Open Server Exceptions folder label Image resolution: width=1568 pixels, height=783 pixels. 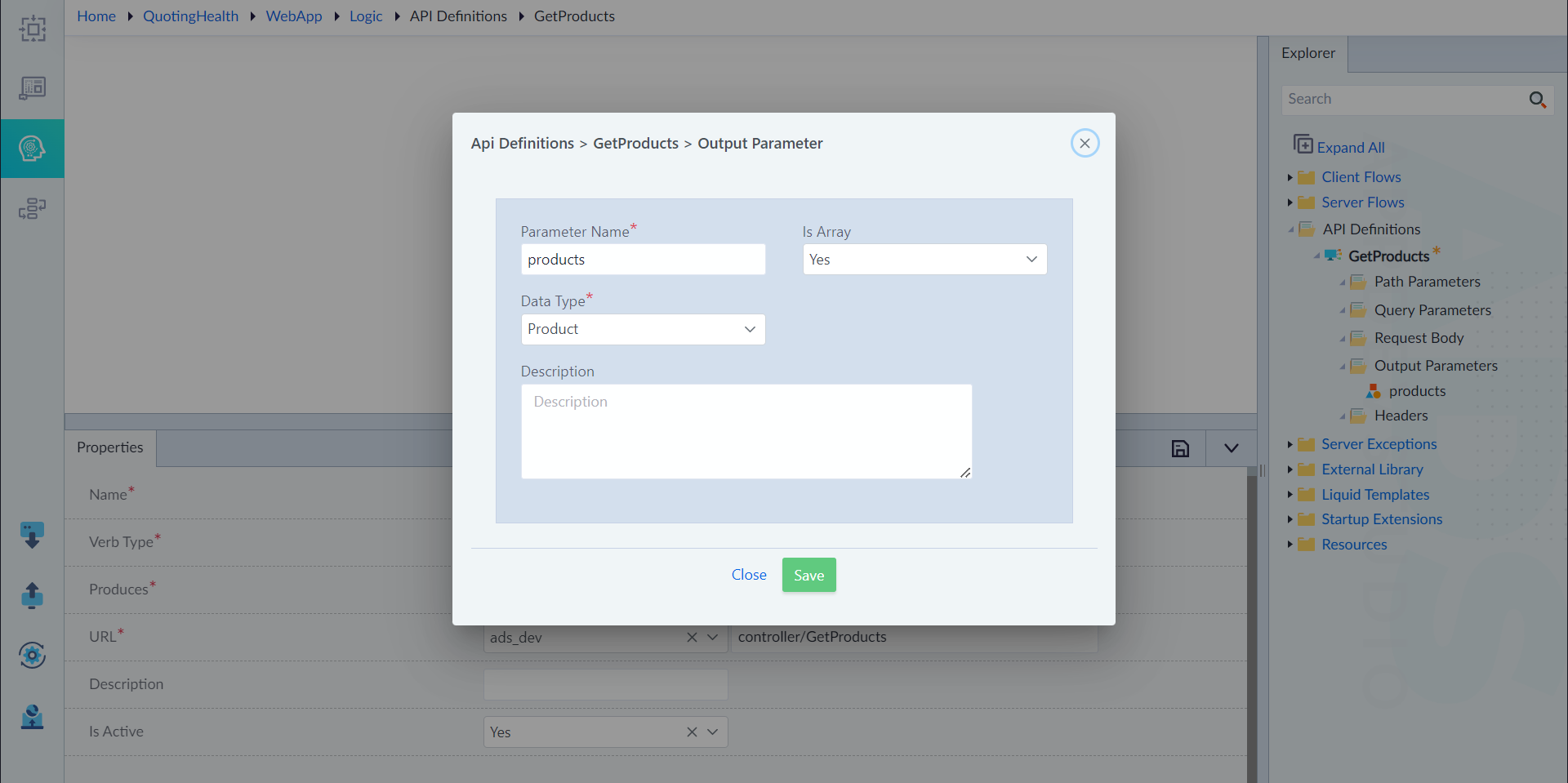[1379, 444]
